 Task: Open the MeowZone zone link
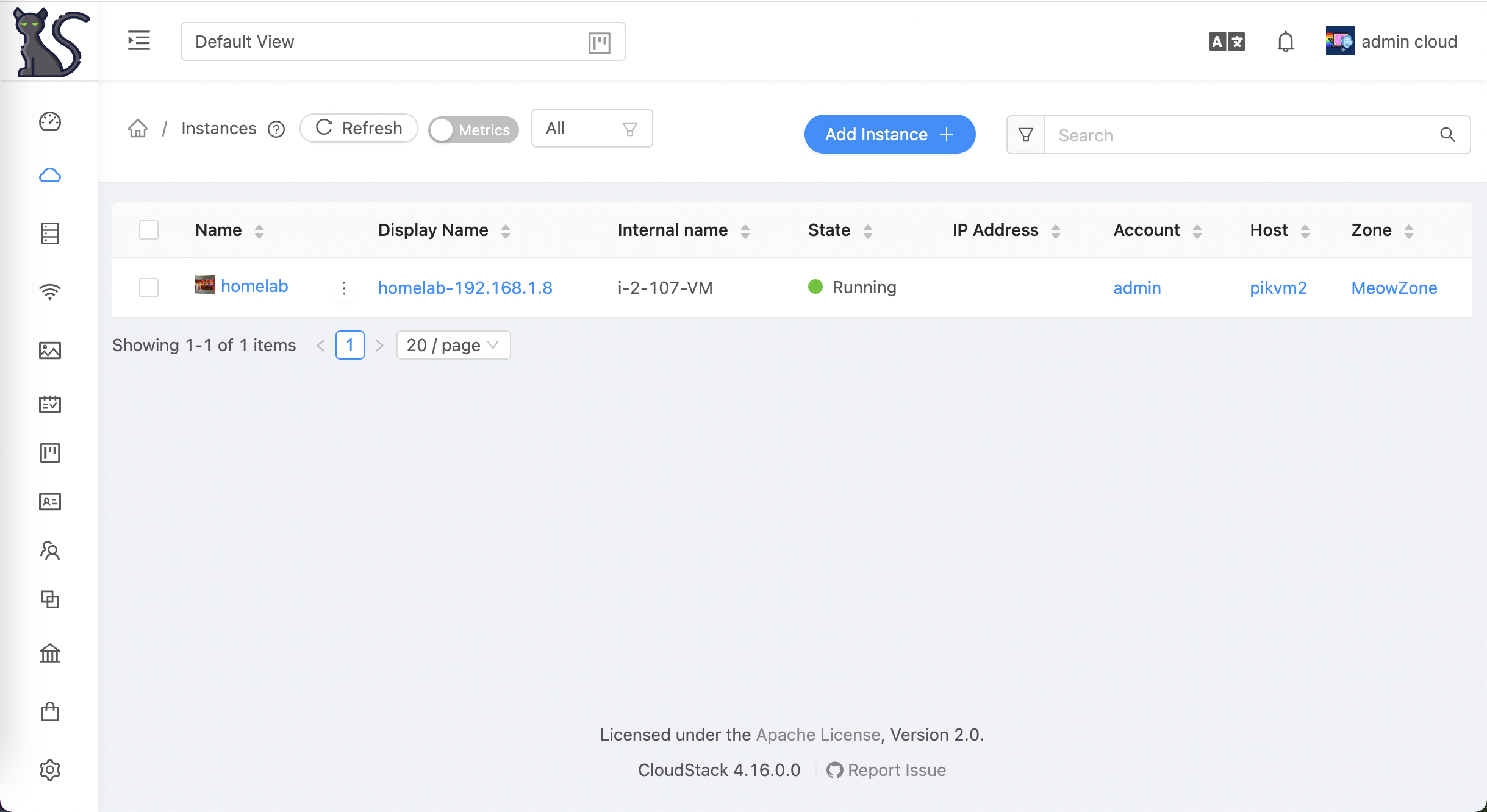pos(1394,288)
